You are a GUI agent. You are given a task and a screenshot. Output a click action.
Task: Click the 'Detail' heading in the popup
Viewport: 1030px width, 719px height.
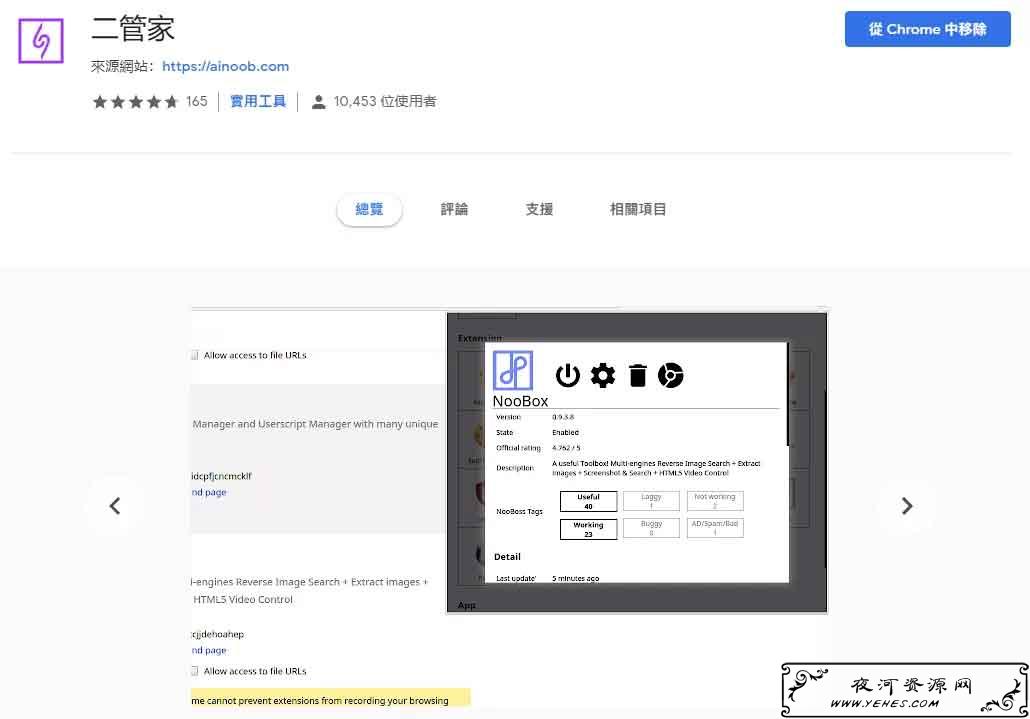tap(507, 557)
